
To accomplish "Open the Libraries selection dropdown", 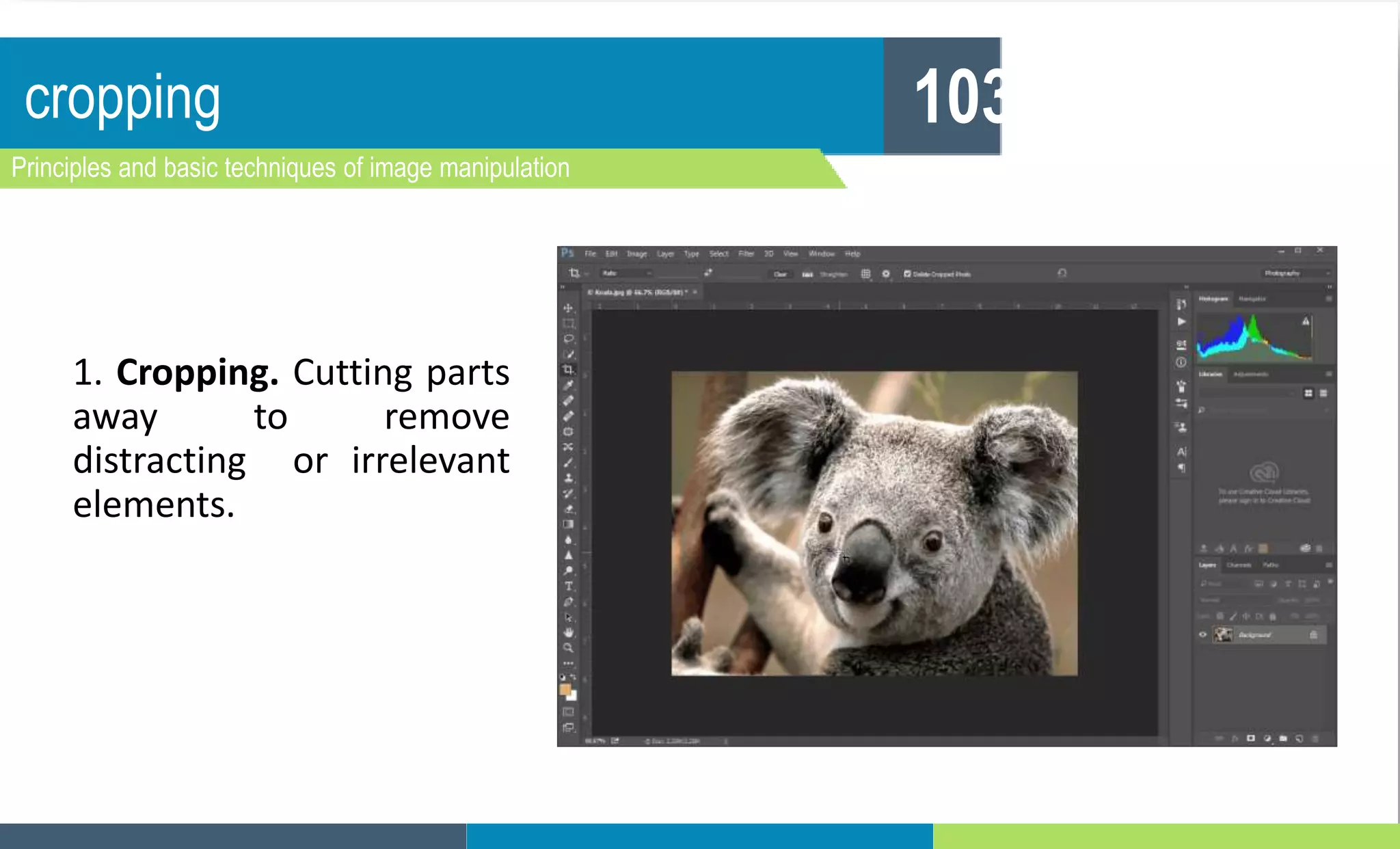I will (1248, 393).
